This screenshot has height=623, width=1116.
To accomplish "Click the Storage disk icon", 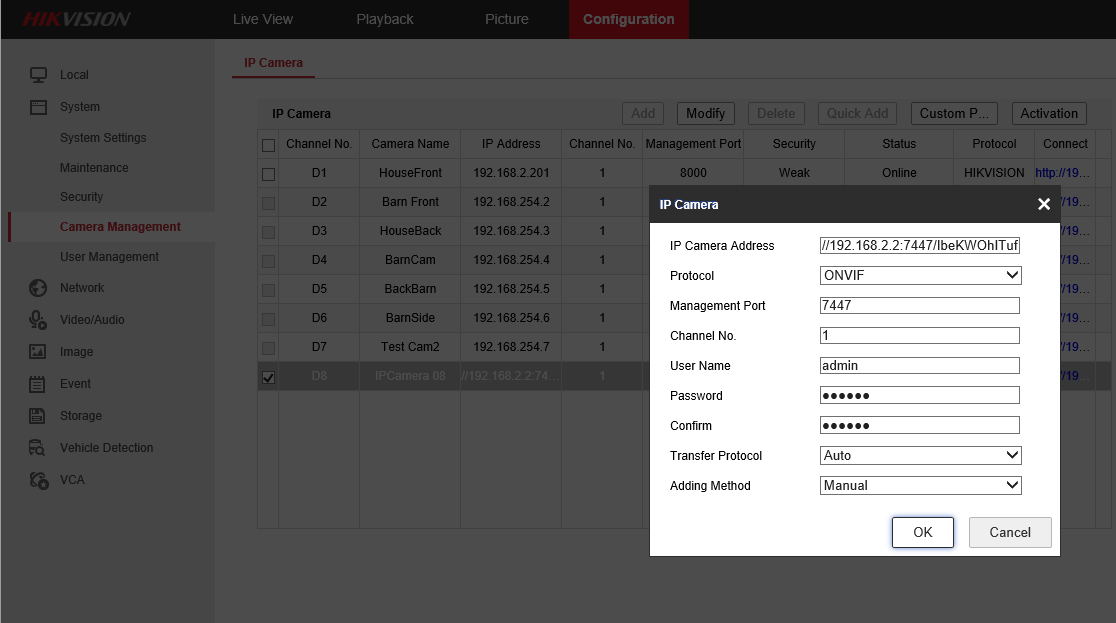I will click(x=38, y=416).
